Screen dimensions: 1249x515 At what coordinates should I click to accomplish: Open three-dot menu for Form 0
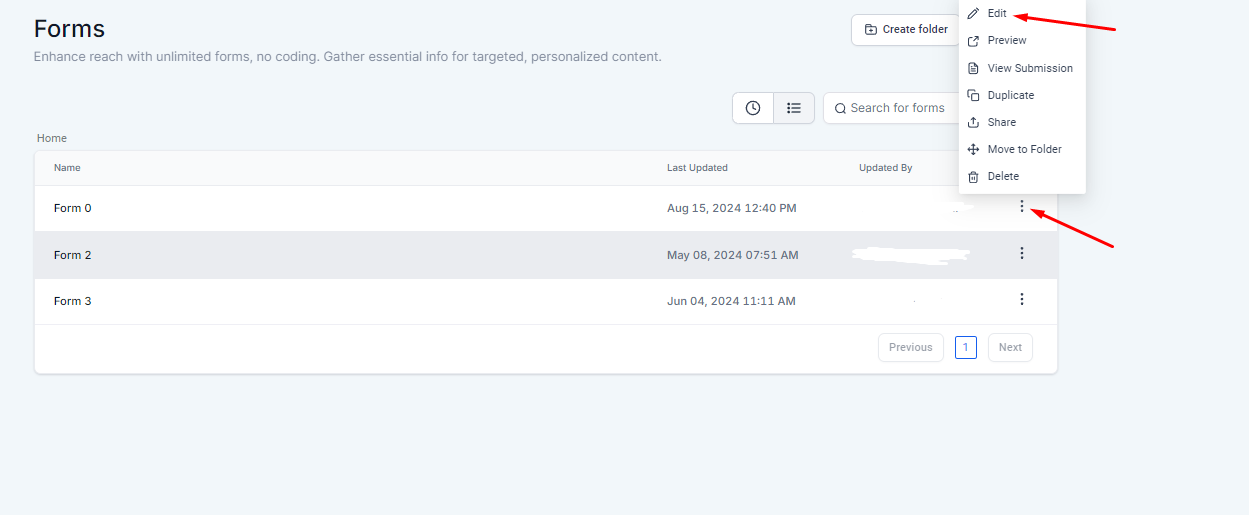[x=1021, y=207]
